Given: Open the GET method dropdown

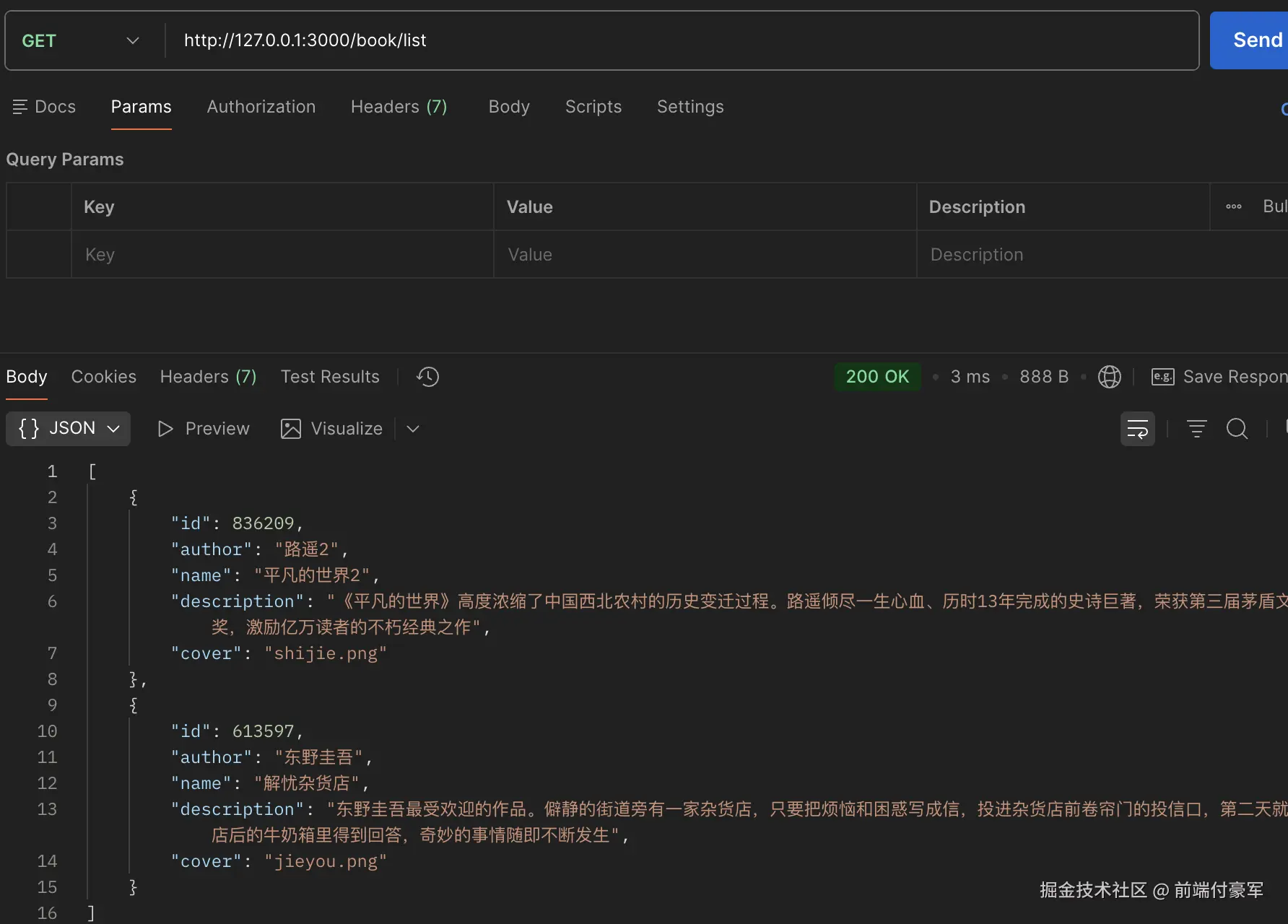Looking at the screenshot, I should click(x=81, y=40).
